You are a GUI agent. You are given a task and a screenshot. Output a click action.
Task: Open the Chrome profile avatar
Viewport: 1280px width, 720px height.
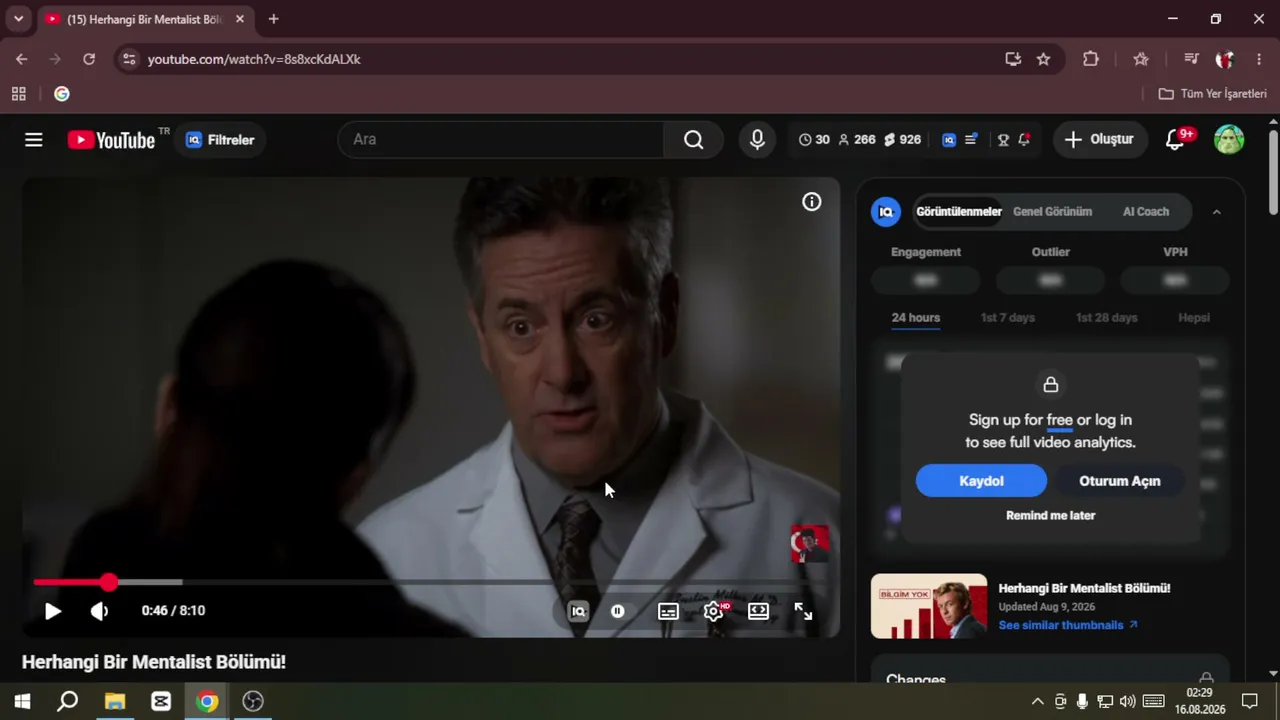(x=1225, y=59)
